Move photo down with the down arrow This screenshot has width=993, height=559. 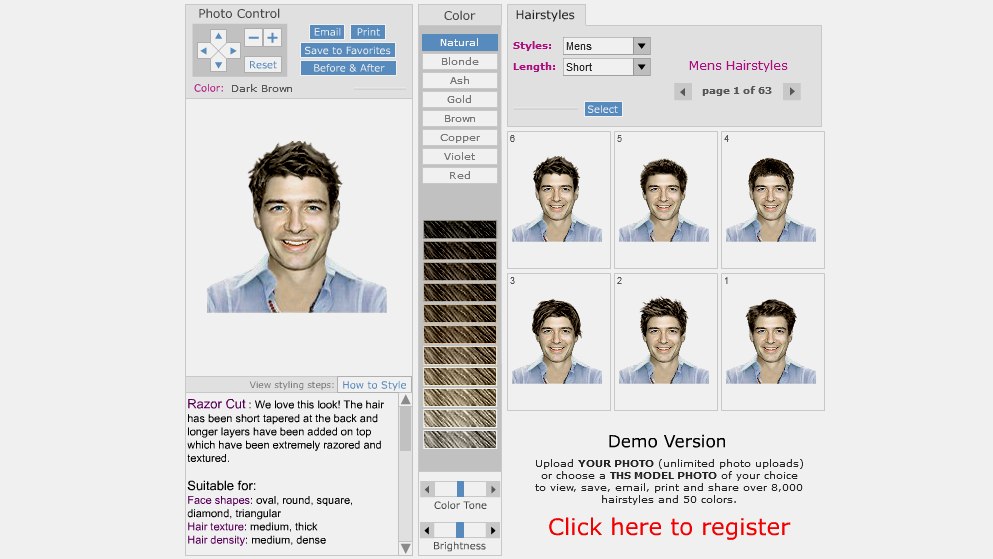point(218,64)
